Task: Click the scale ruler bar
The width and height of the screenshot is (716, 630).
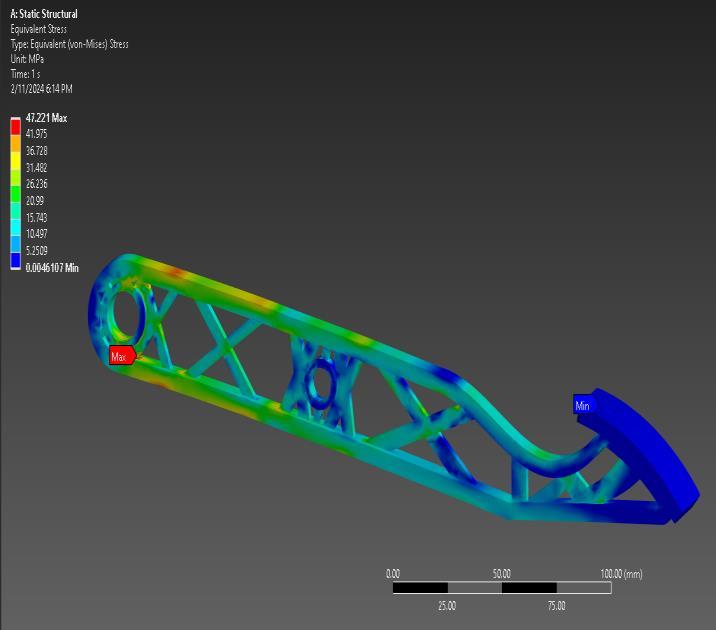Action: [502, 588]
